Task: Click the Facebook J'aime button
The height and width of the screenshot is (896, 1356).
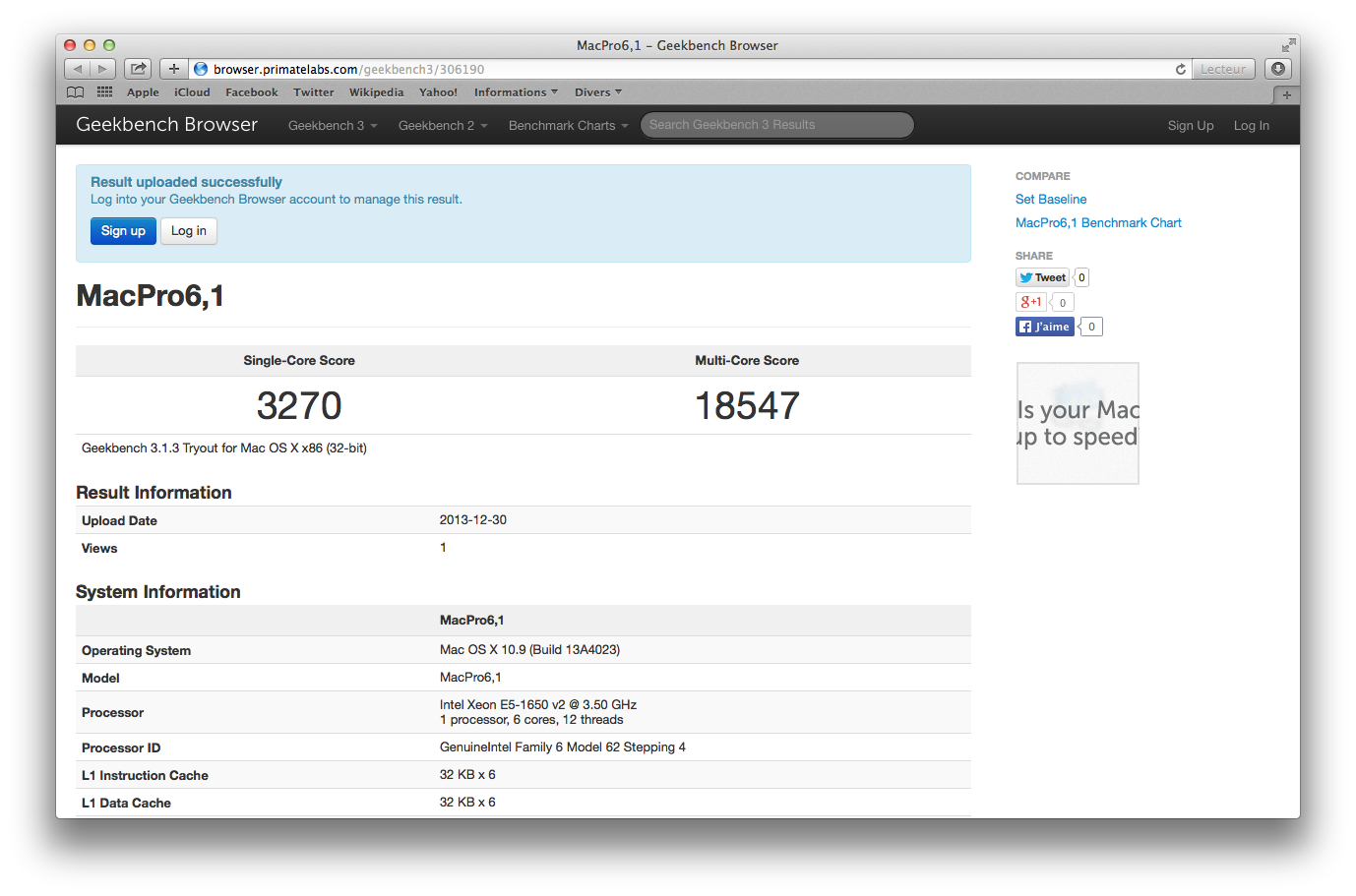Action: click(1045, 327)
